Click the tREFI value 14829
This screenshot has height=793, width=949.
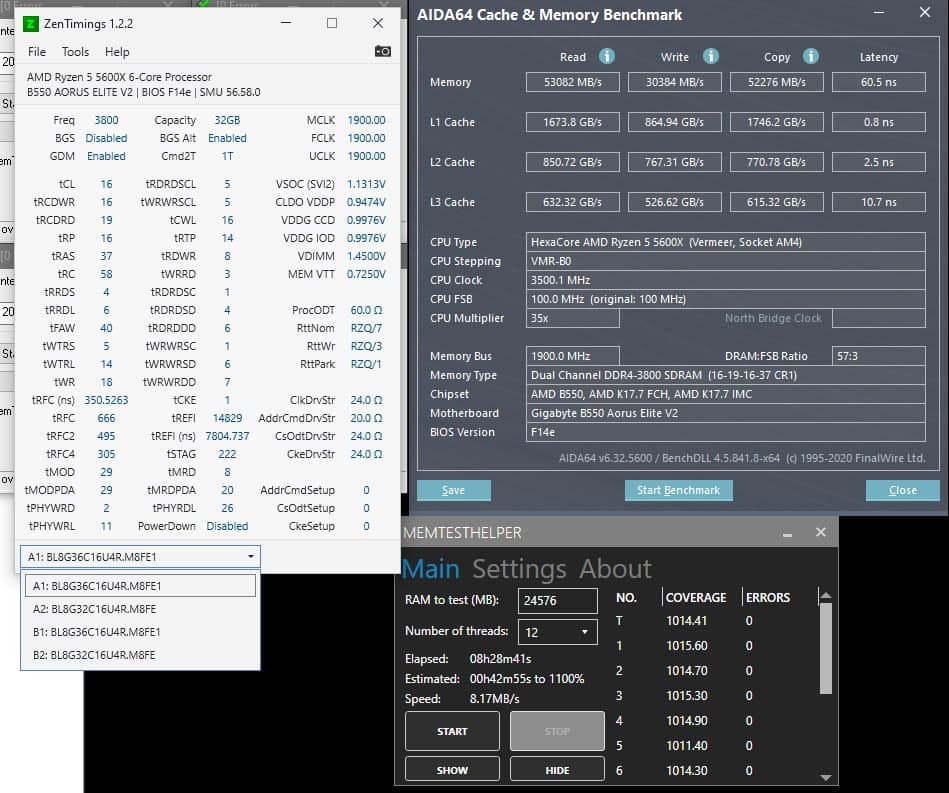coord(227,418)
